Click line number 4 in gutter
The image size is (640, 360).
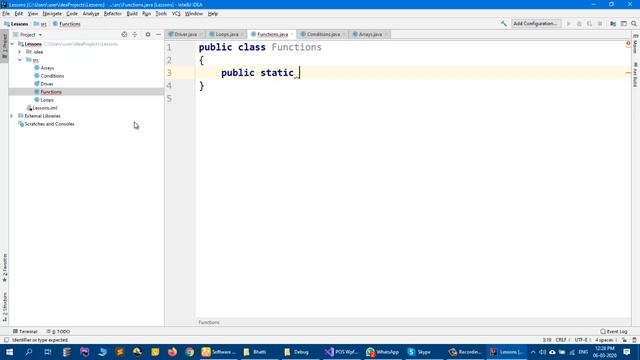tap(169, 85)
